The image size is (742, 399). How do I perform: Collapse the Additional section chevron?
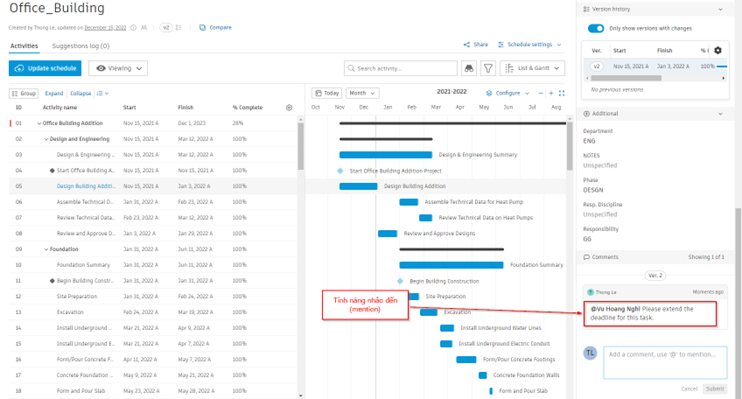coord(720,114)
